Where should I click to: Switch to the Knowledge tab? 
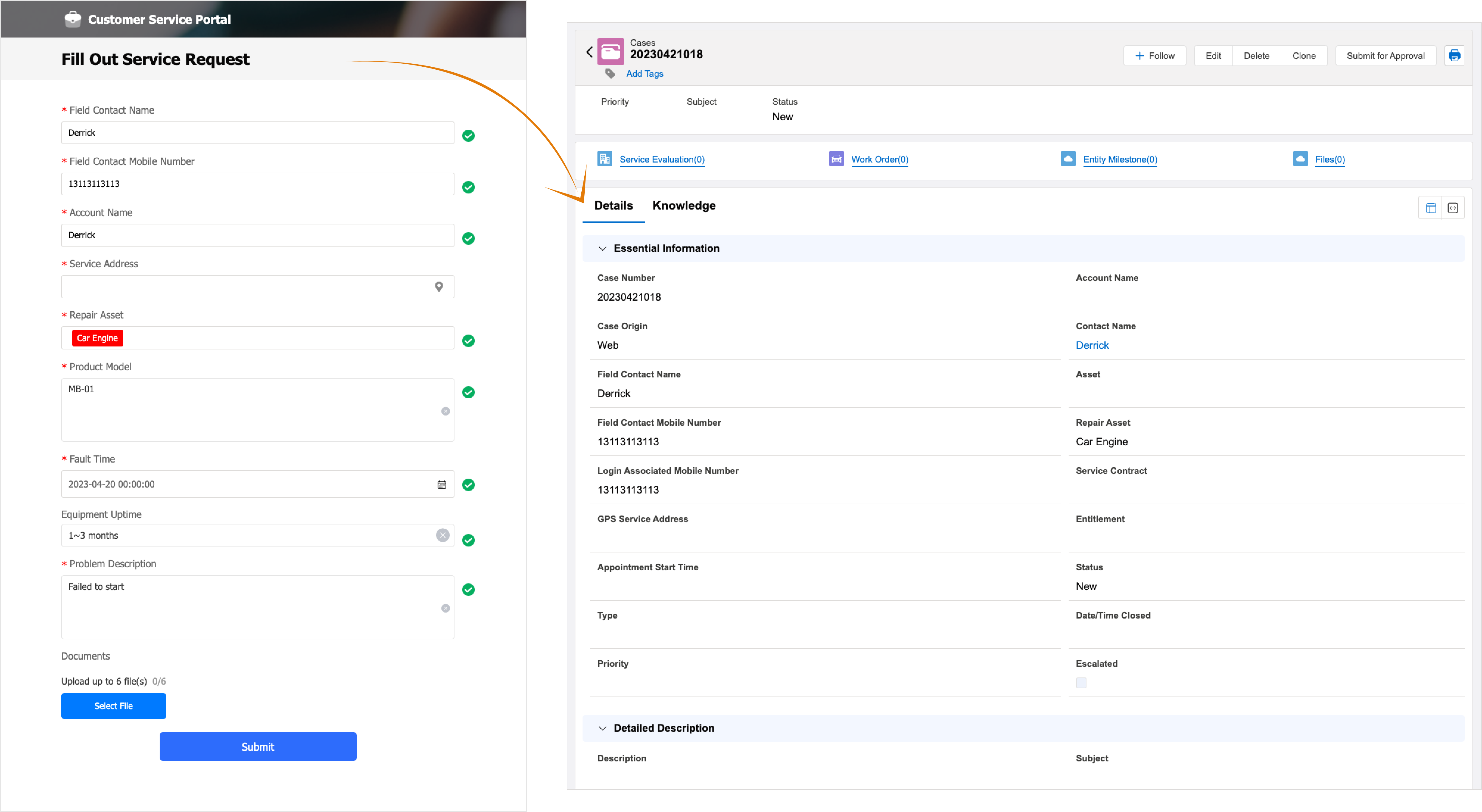coord(684,205)
